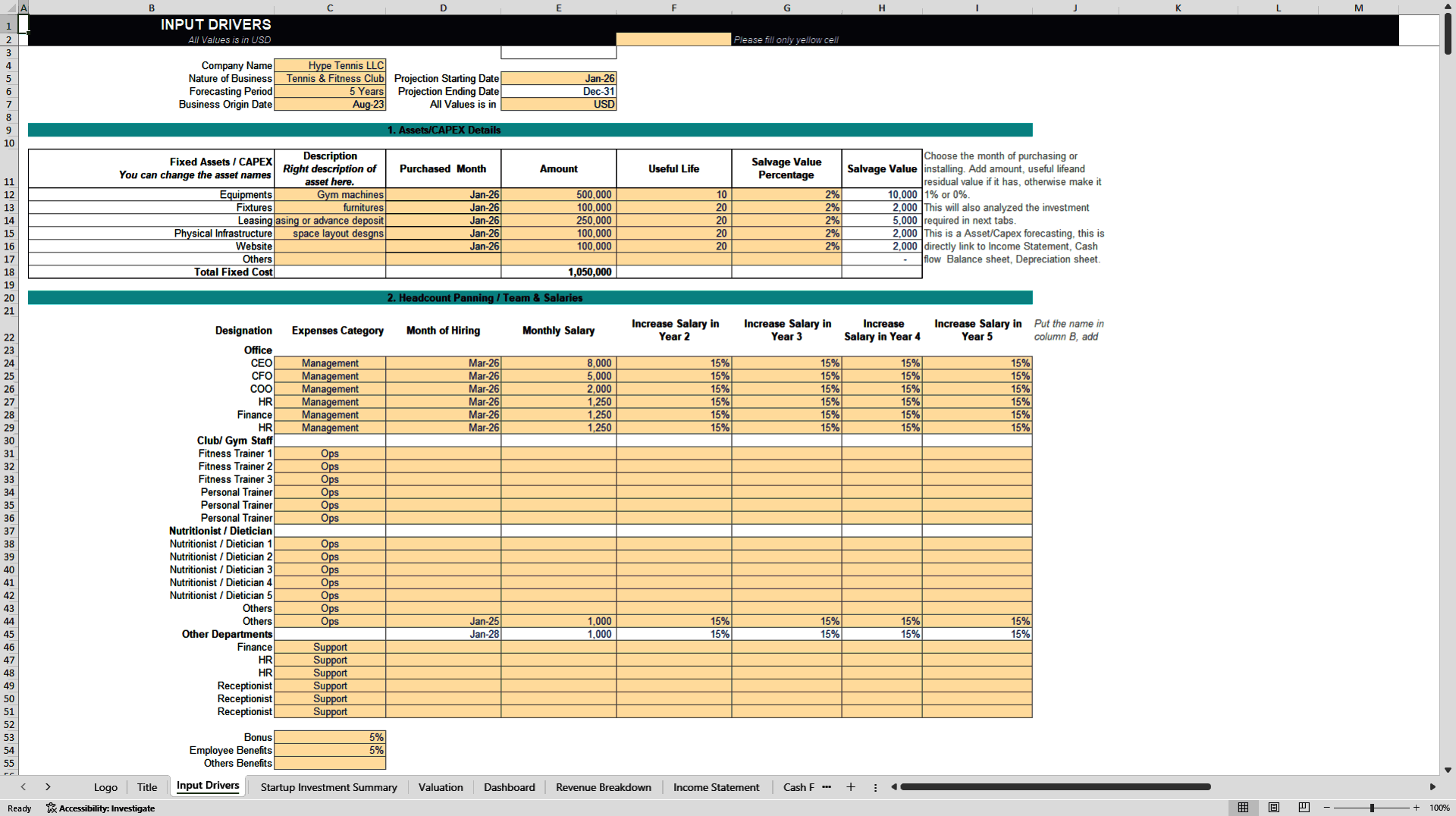Click the Assets/CAPEX Details section header

click(x=530, y=130)
